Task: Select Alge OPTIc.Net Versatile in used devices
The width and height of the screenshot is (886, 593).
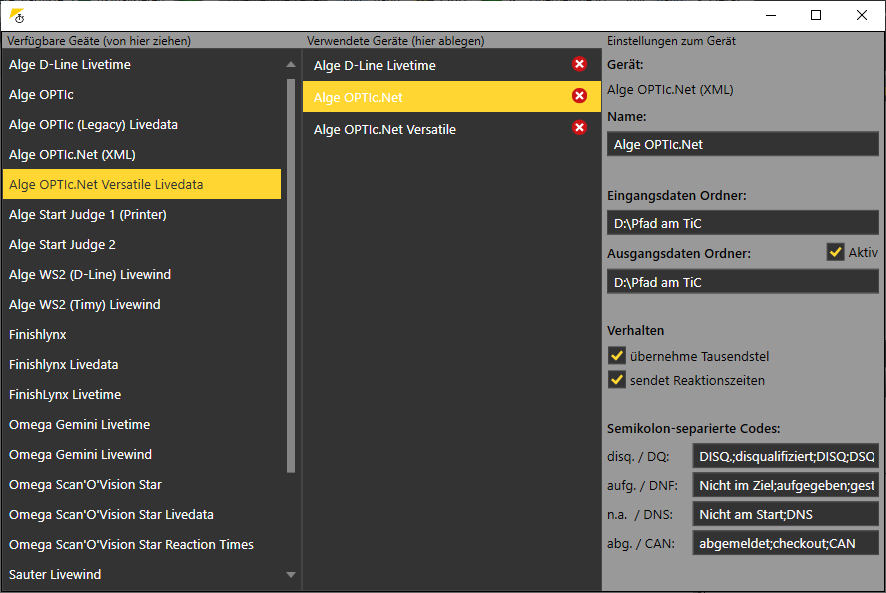Action: [451, 129]
